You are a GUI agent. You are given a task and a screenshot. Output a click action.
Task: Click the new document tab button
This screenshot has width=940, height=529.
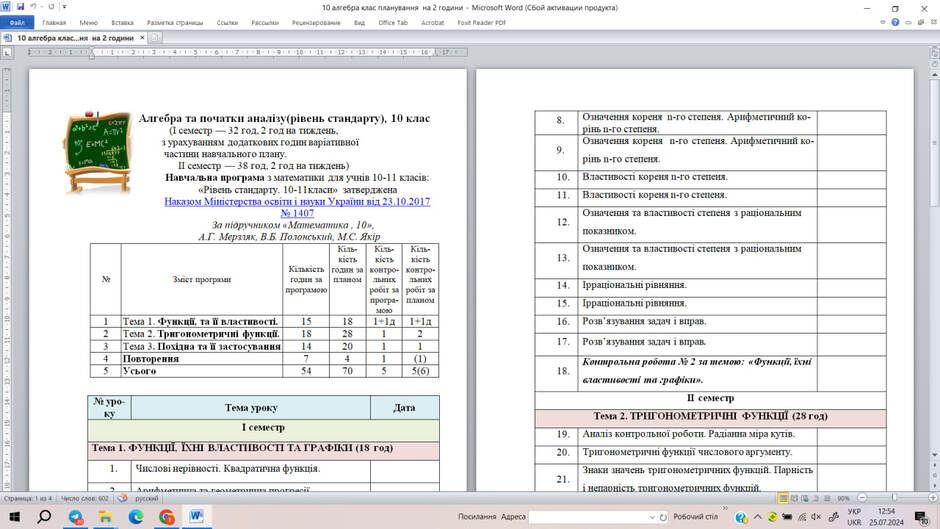tap(154, 38)
